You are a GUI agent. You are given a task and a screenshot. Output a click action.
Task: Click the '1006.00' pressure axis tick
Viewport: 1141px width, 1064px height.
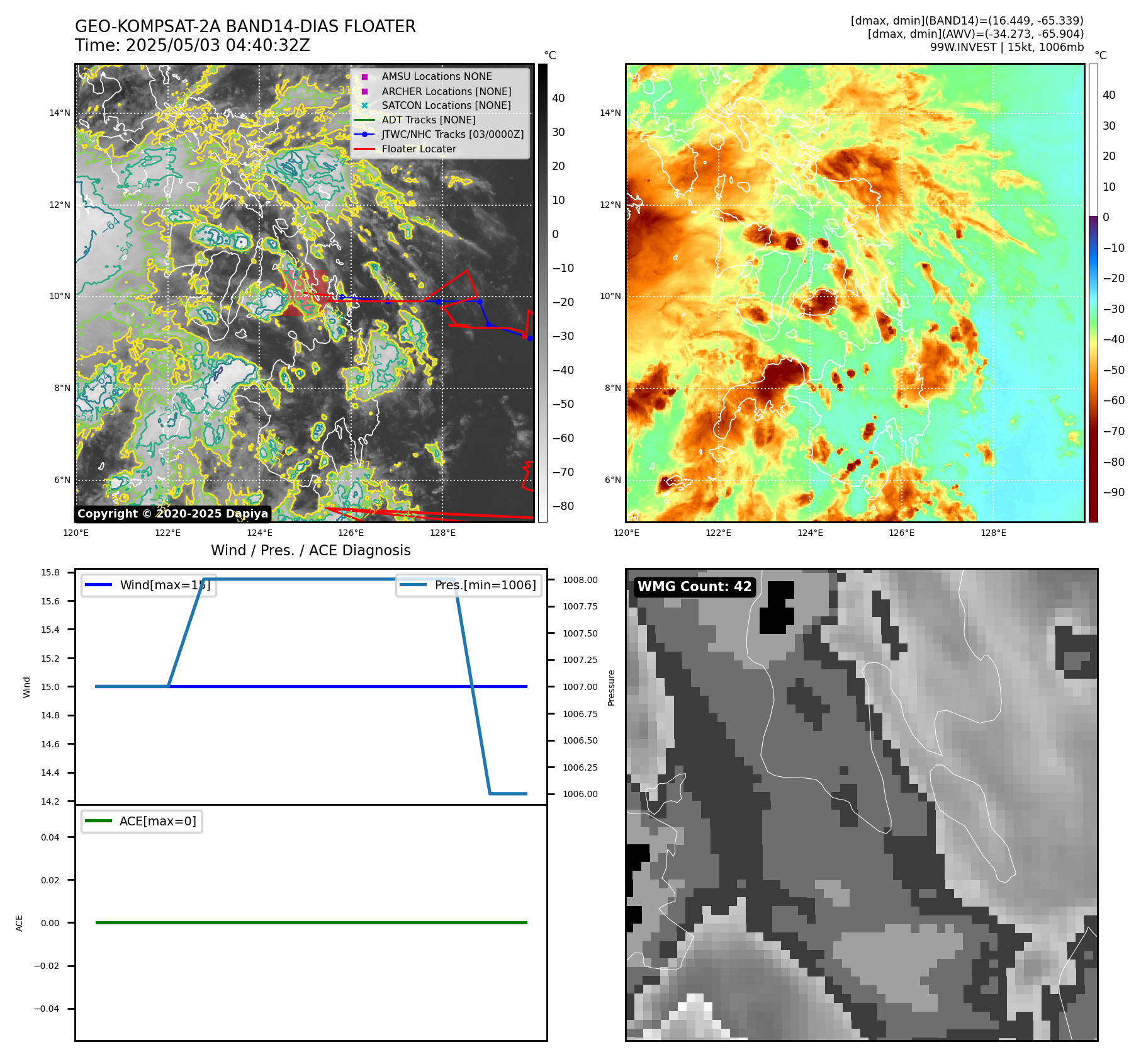(580, 794)
